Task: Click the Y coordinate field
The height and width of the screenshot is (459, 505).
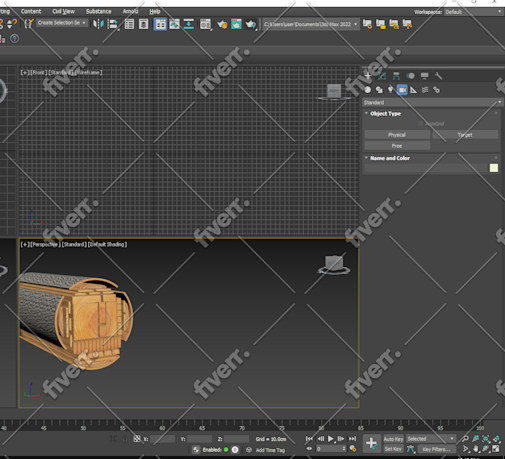Action: tap(199, 439)
